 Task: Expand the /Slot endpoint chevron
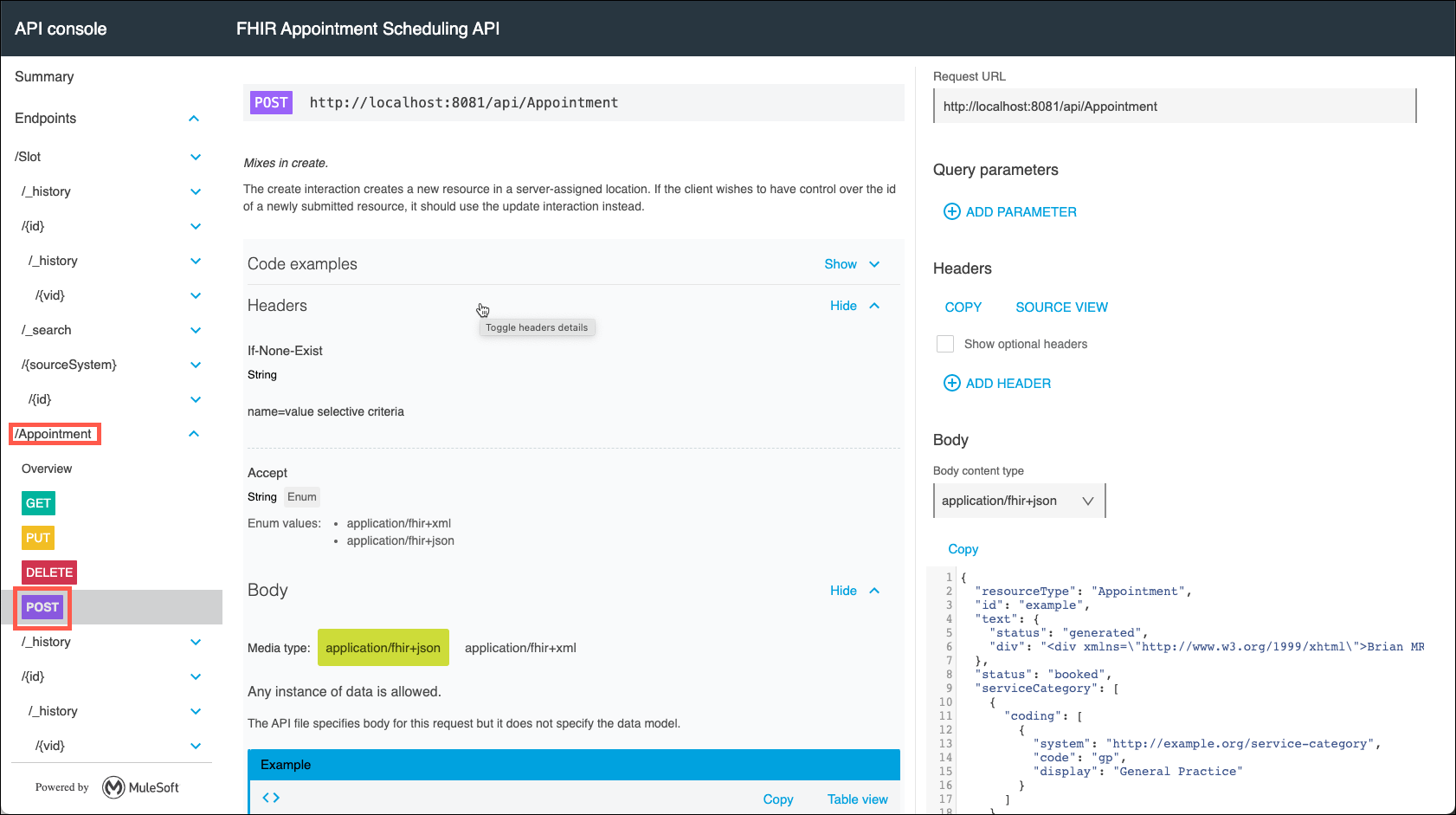196,157
